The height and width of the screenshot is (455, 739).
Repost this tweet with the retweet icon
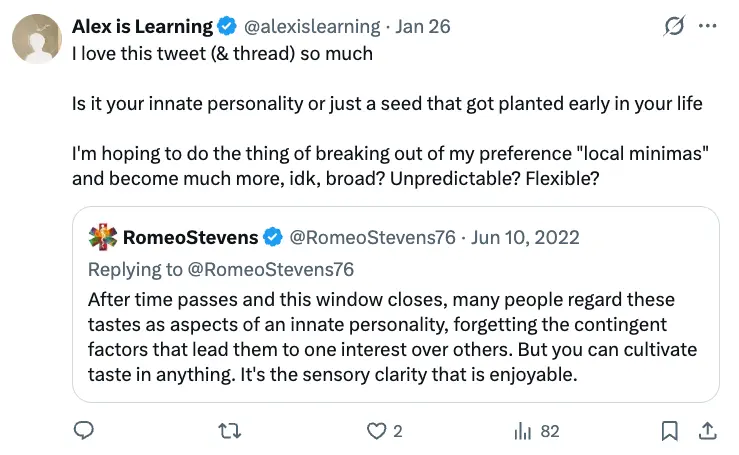pyautogui.click(x=230, y=431)
